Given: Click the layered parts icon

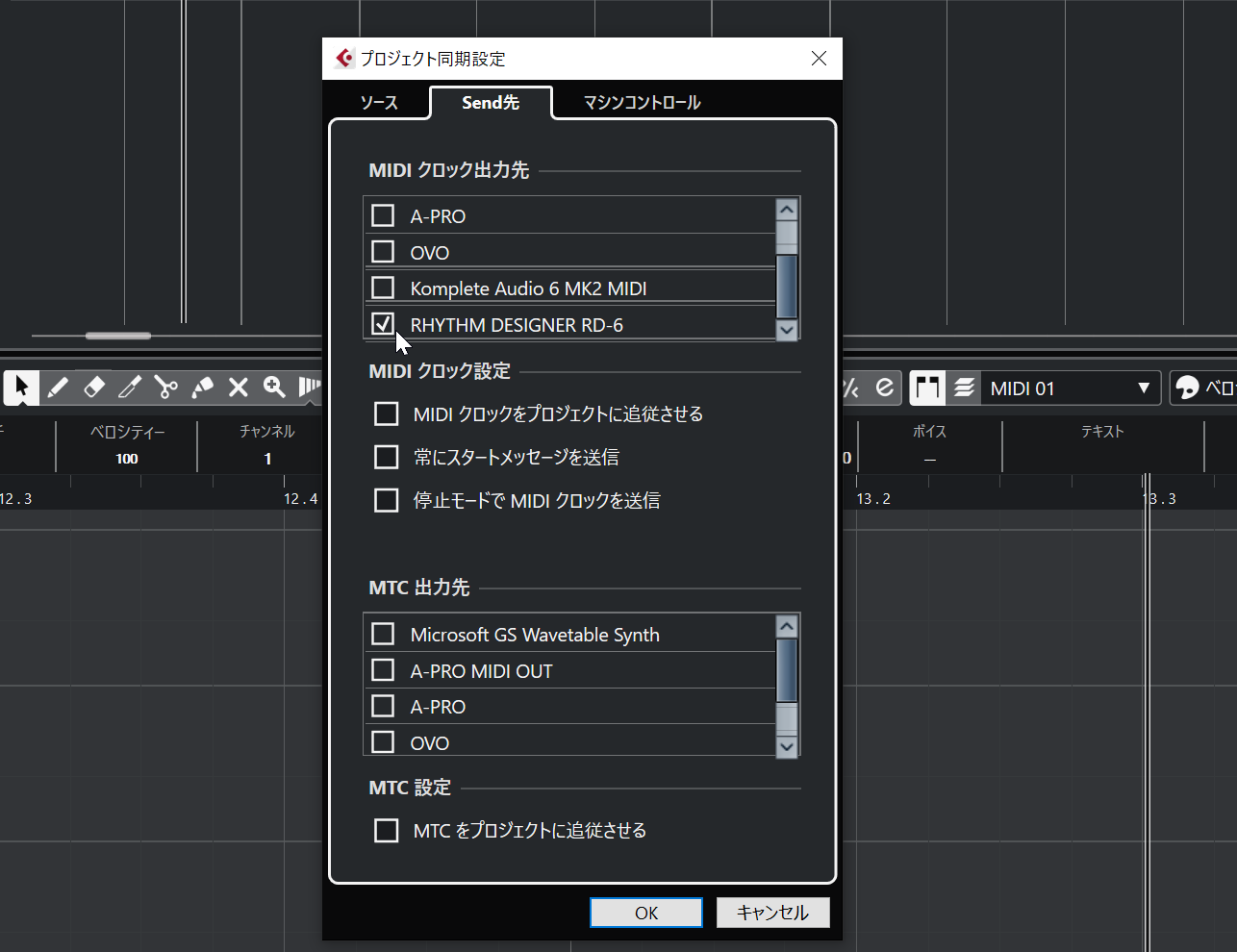Looking at the screenshot, I should point(964,388).
